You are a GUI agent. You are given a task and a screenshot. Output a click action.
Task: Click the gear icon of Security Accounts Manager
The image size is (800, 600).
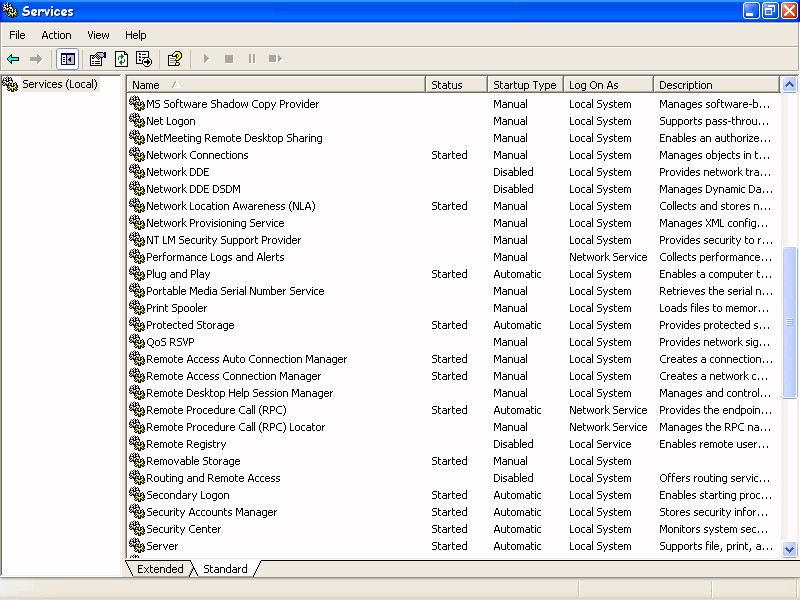click(x=137, y=511)
